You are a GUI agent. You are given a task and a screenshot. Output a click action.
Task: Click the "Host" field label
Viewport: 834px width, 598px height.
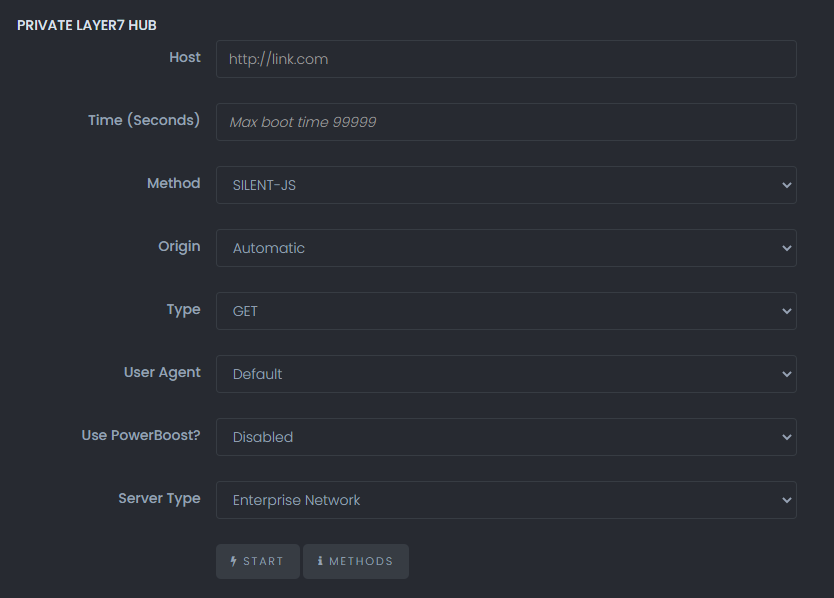coord(185,57)
